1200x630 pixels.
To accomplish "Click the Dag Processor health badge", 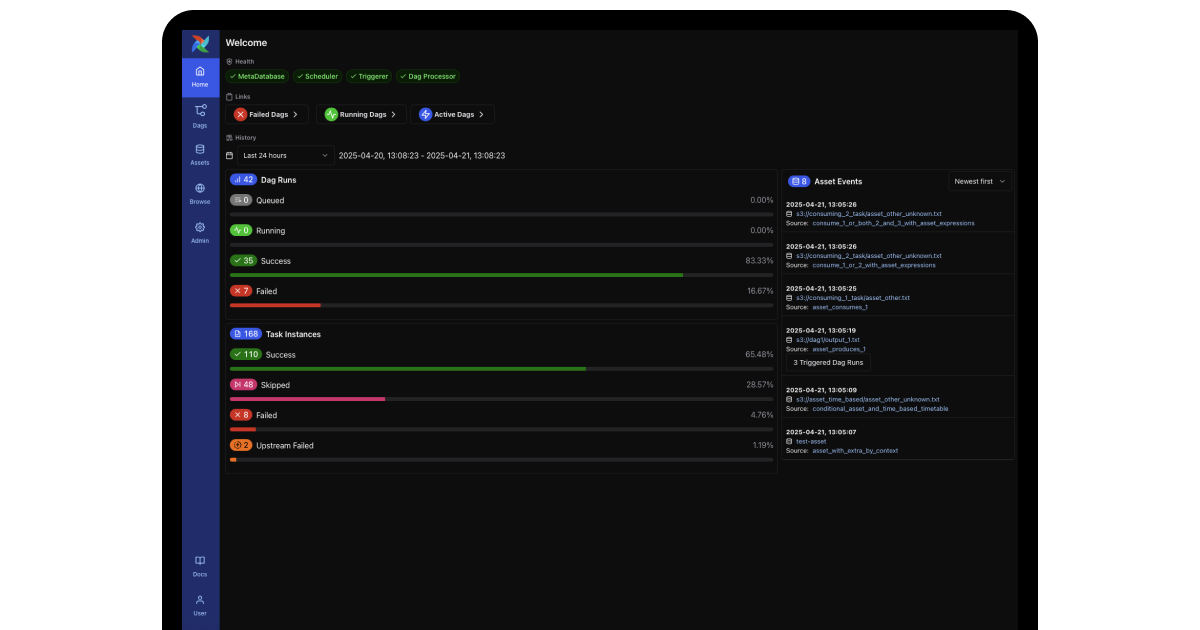I will (428, 76).
